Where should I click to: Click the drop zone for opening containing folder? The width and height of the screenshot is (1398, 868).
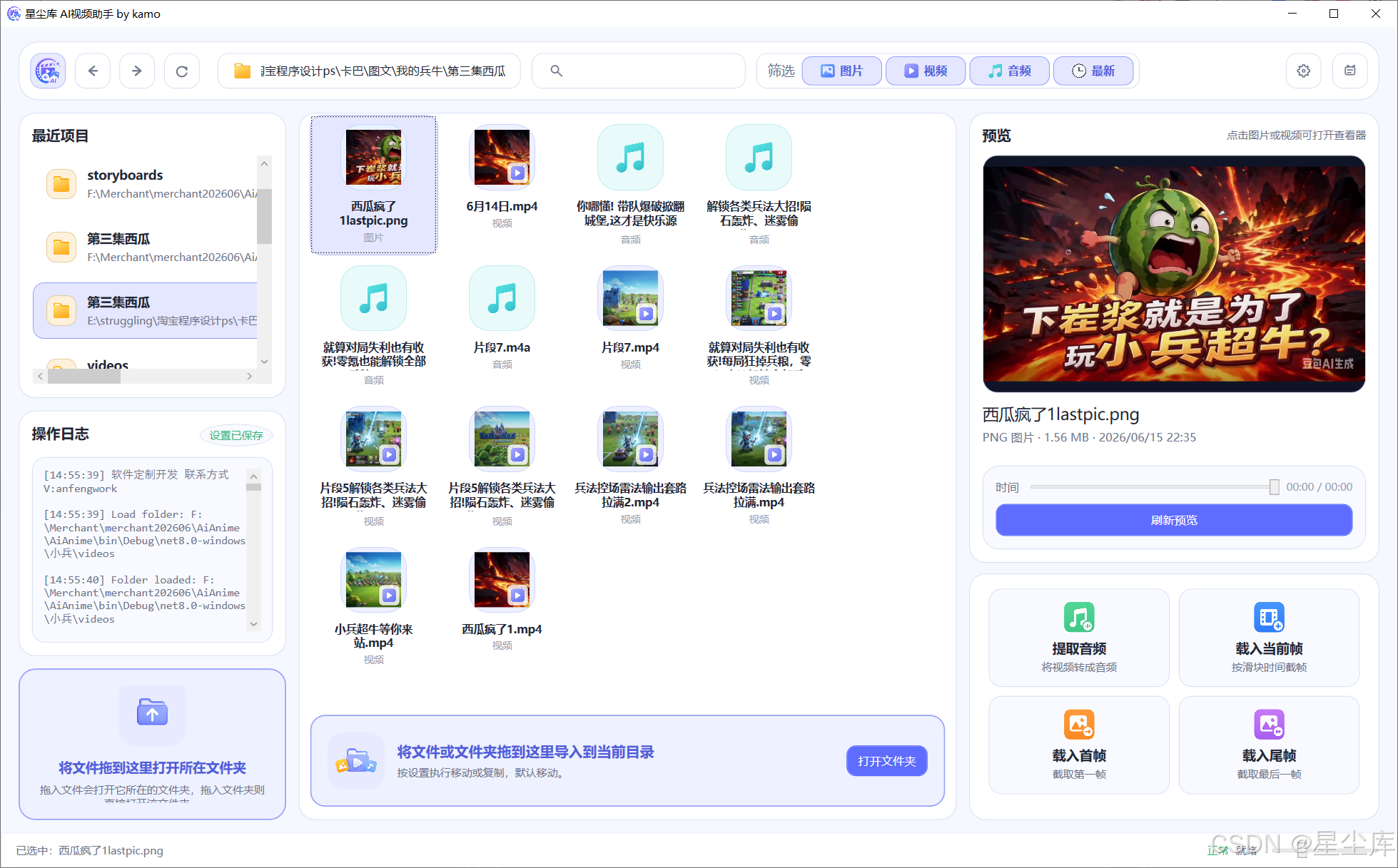152,744
